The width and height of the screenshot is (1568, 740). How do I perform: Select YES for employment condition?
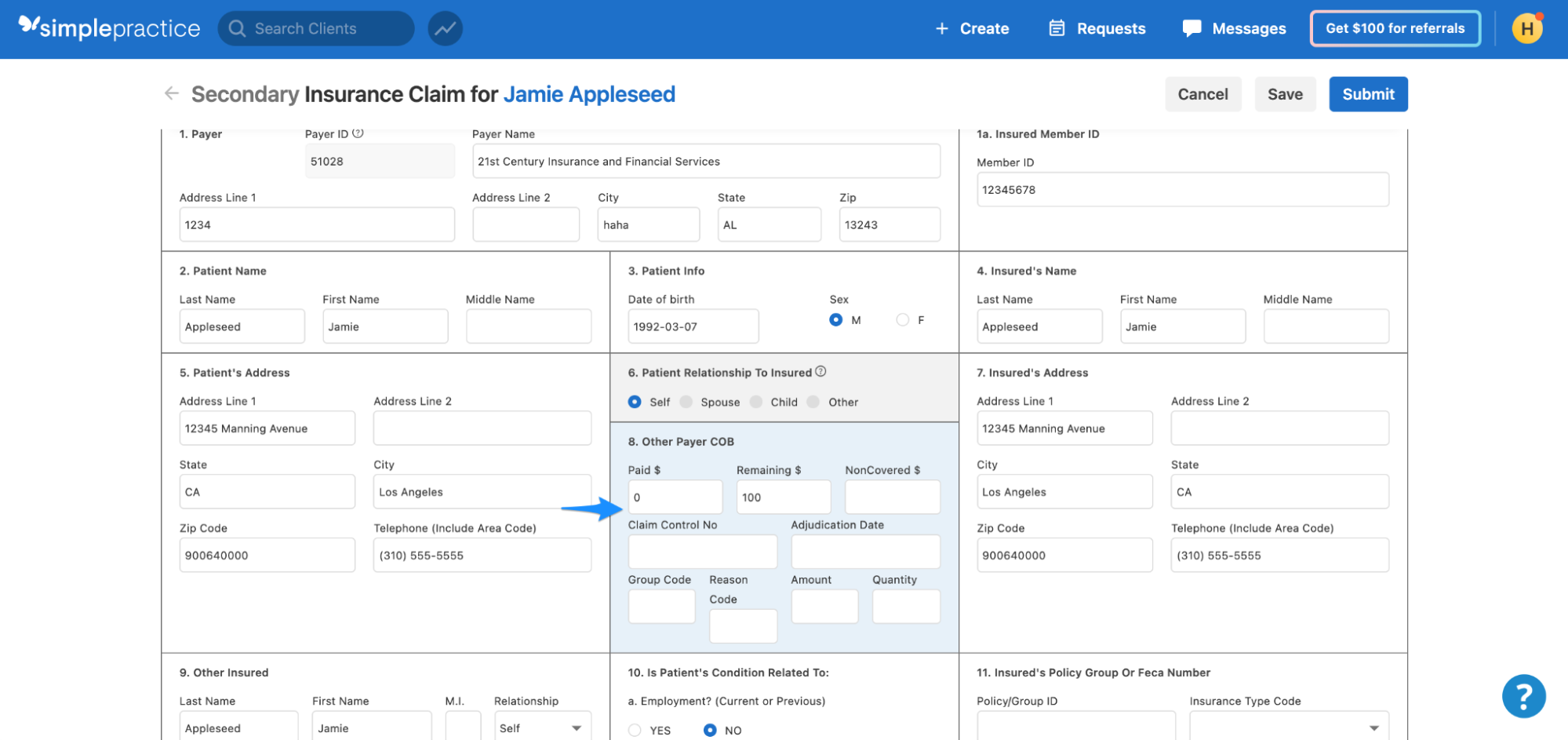pos(634,729)
